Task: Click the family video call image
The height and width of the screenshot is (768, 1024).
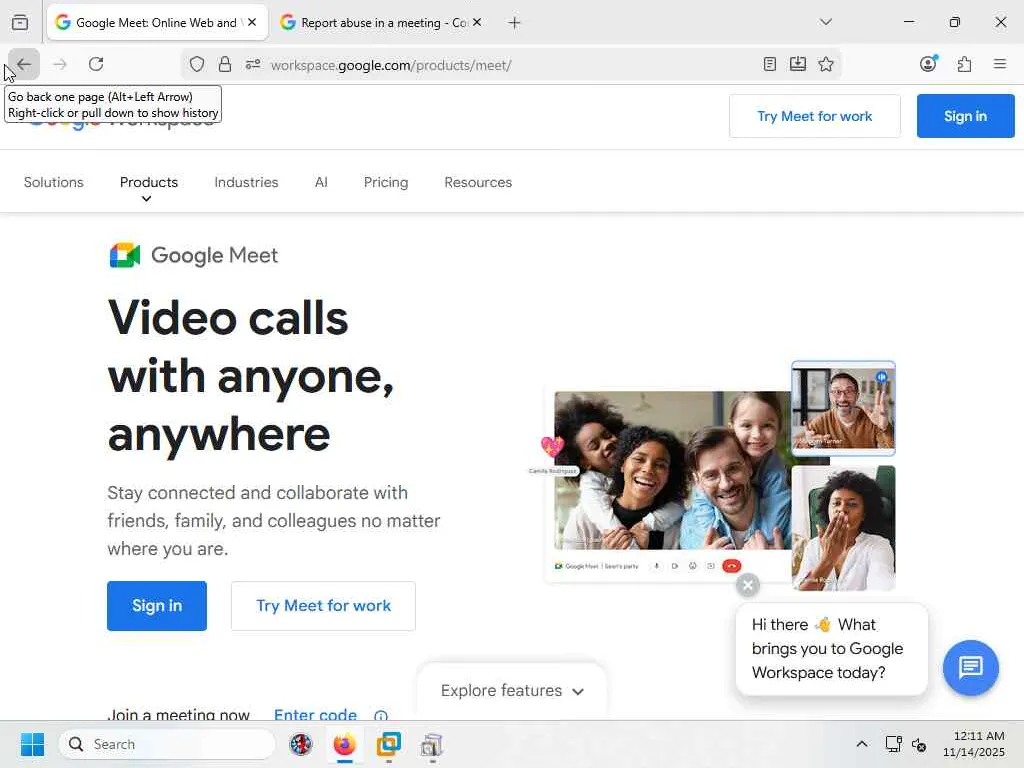Action: tap(673, 470)
